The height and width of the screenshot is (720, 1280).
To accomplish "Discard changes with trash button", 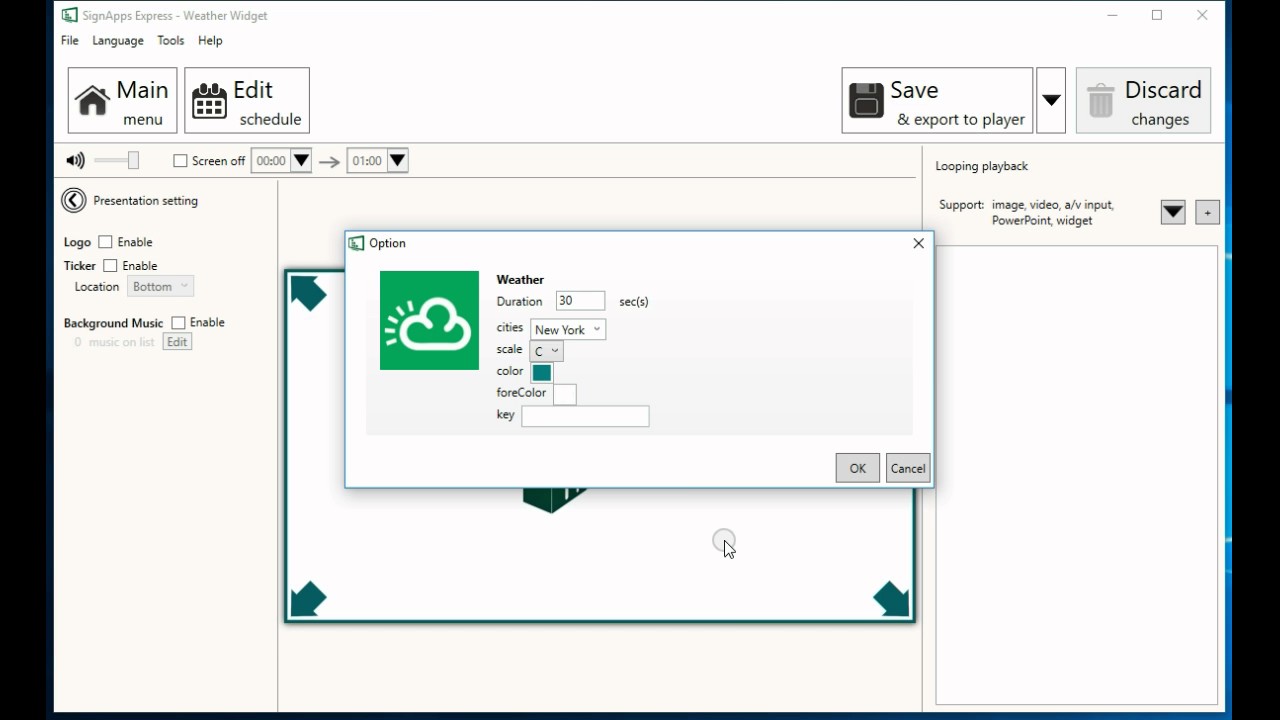I will 1143,100.
